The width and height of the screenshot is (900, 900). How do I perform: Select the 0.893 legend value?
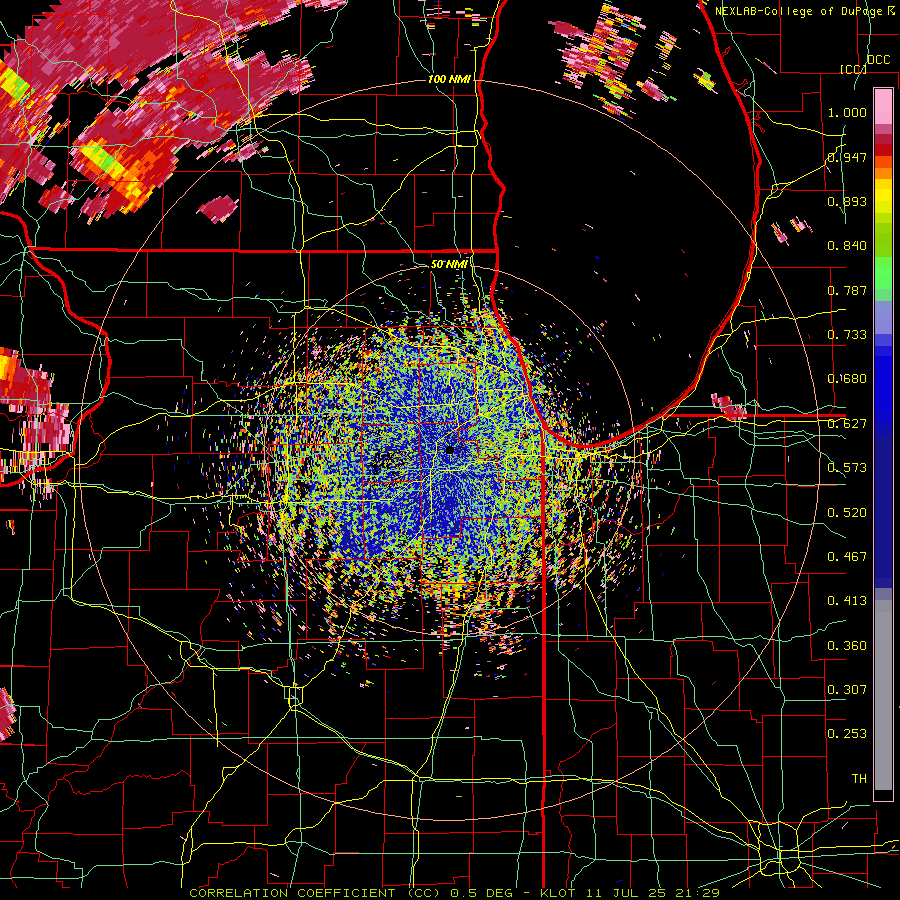[x=847, y=201]
